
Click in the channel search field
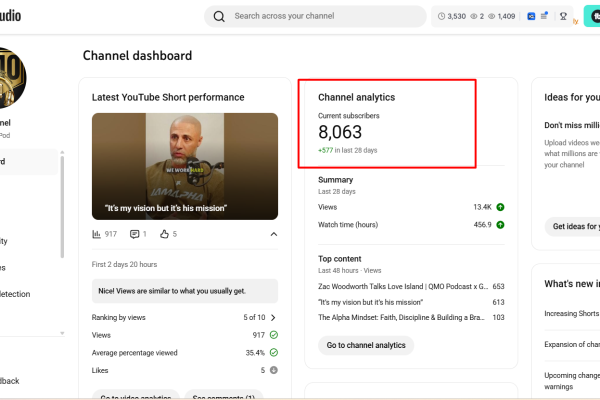pyautogui.click(x=320, y=16)
